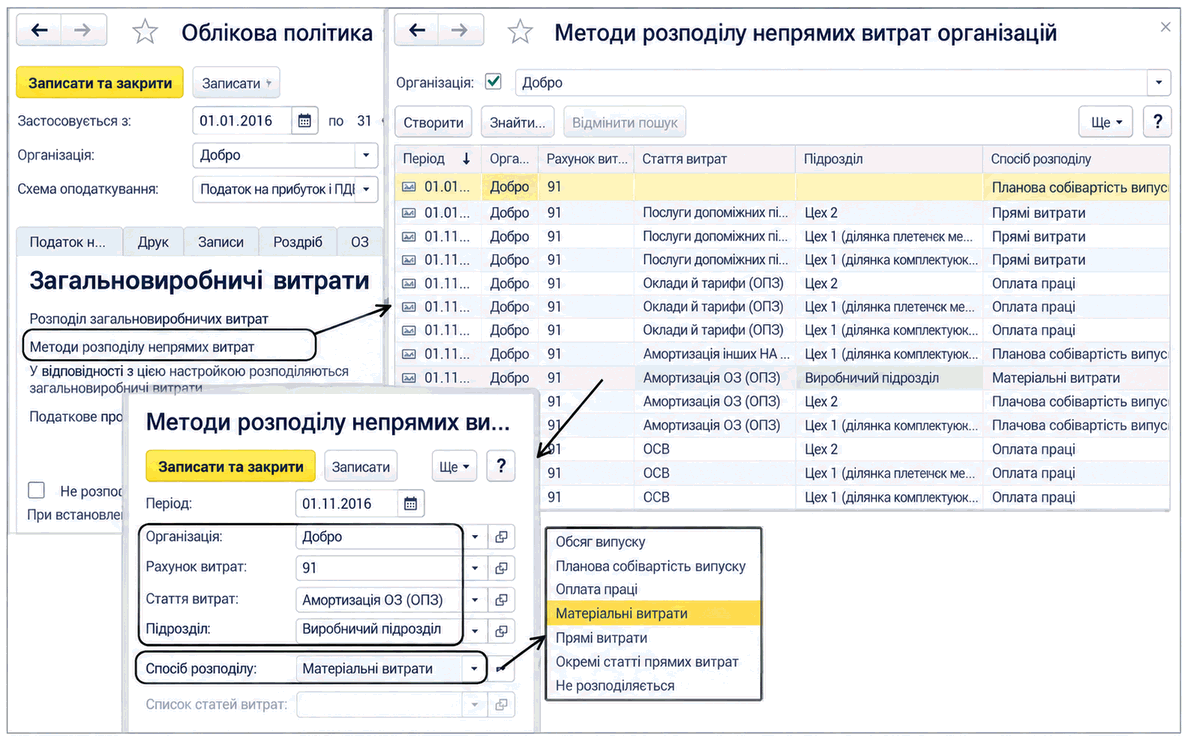Screen dimensions: 1188x741
Task: Select Планова собівартість випуску option
Action: (x=653, y=566)
